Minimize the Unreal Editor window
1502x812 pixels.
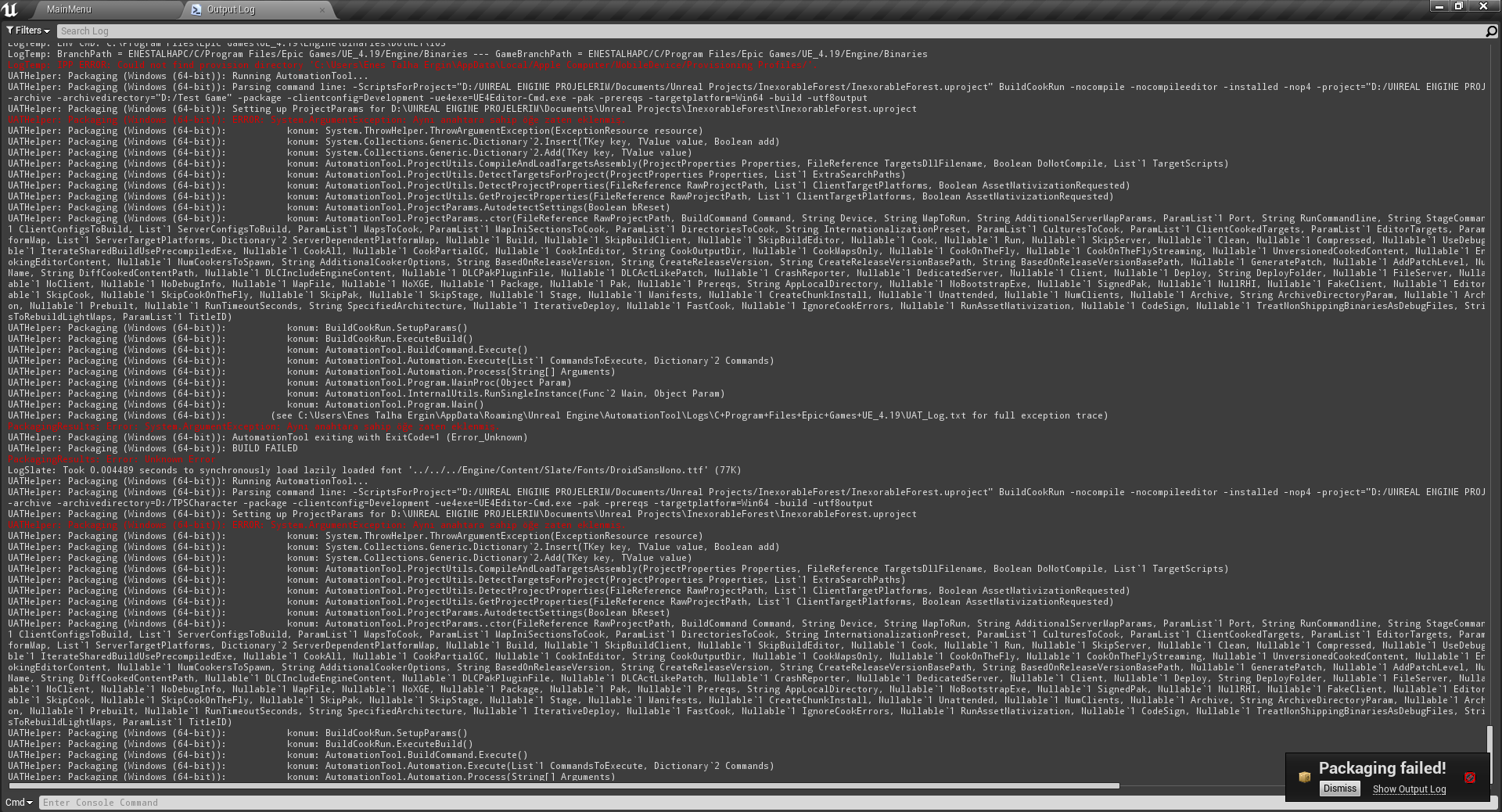pyautogui.click(x=1439, y=6)
